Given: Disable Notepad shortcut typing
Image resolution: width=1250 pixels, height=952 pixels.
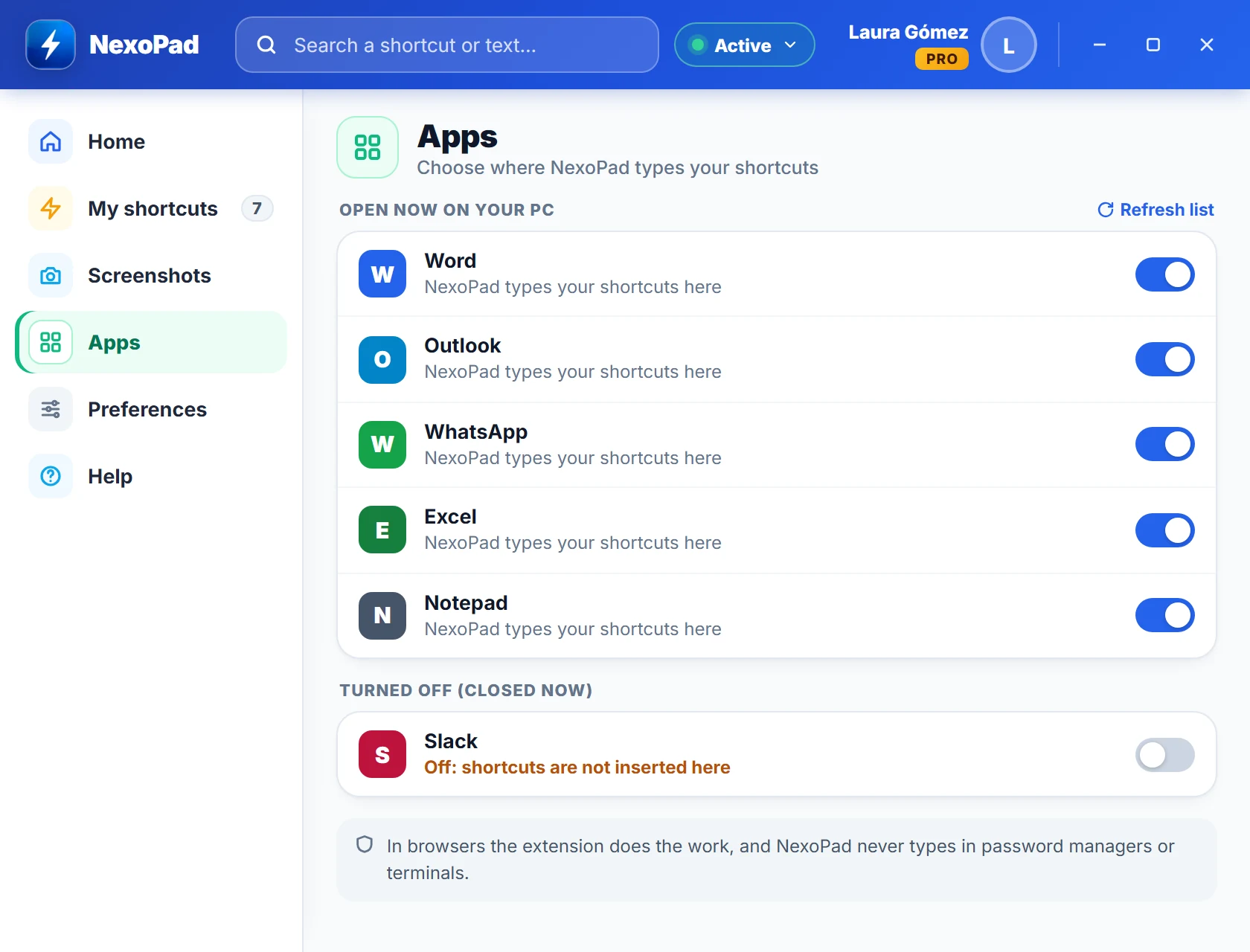Looking at the screenshot, I should tap(1164, 615).
